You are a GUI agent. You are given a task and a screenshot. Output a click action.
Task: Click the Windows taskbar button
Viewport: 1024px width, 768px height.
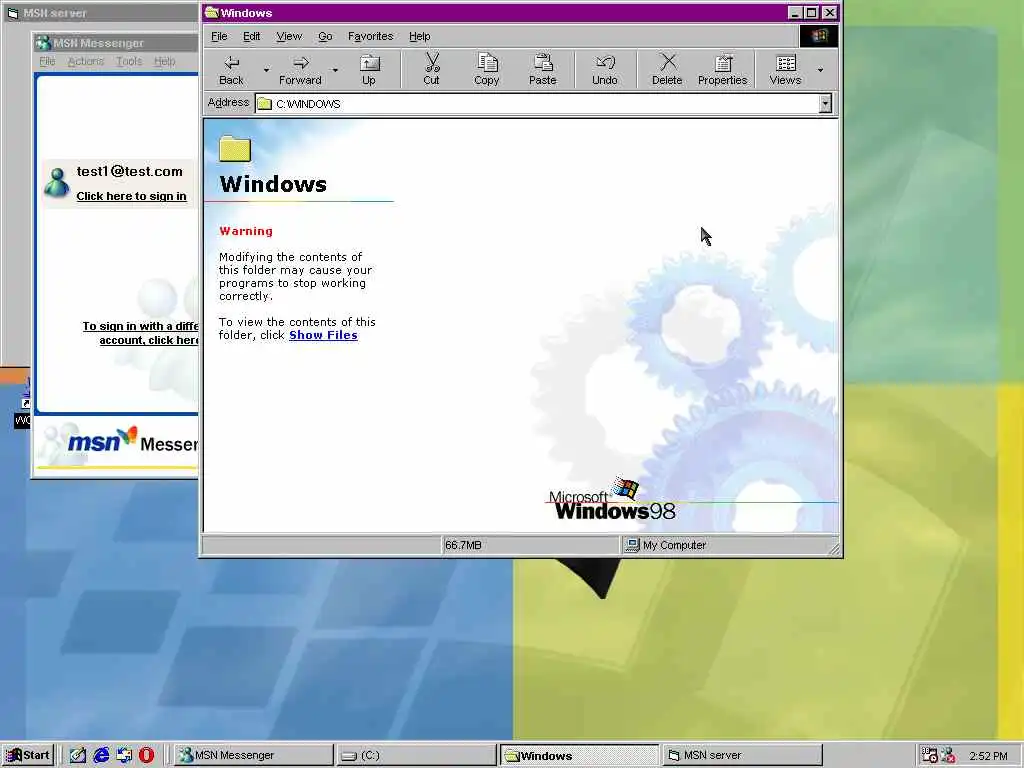579,756
